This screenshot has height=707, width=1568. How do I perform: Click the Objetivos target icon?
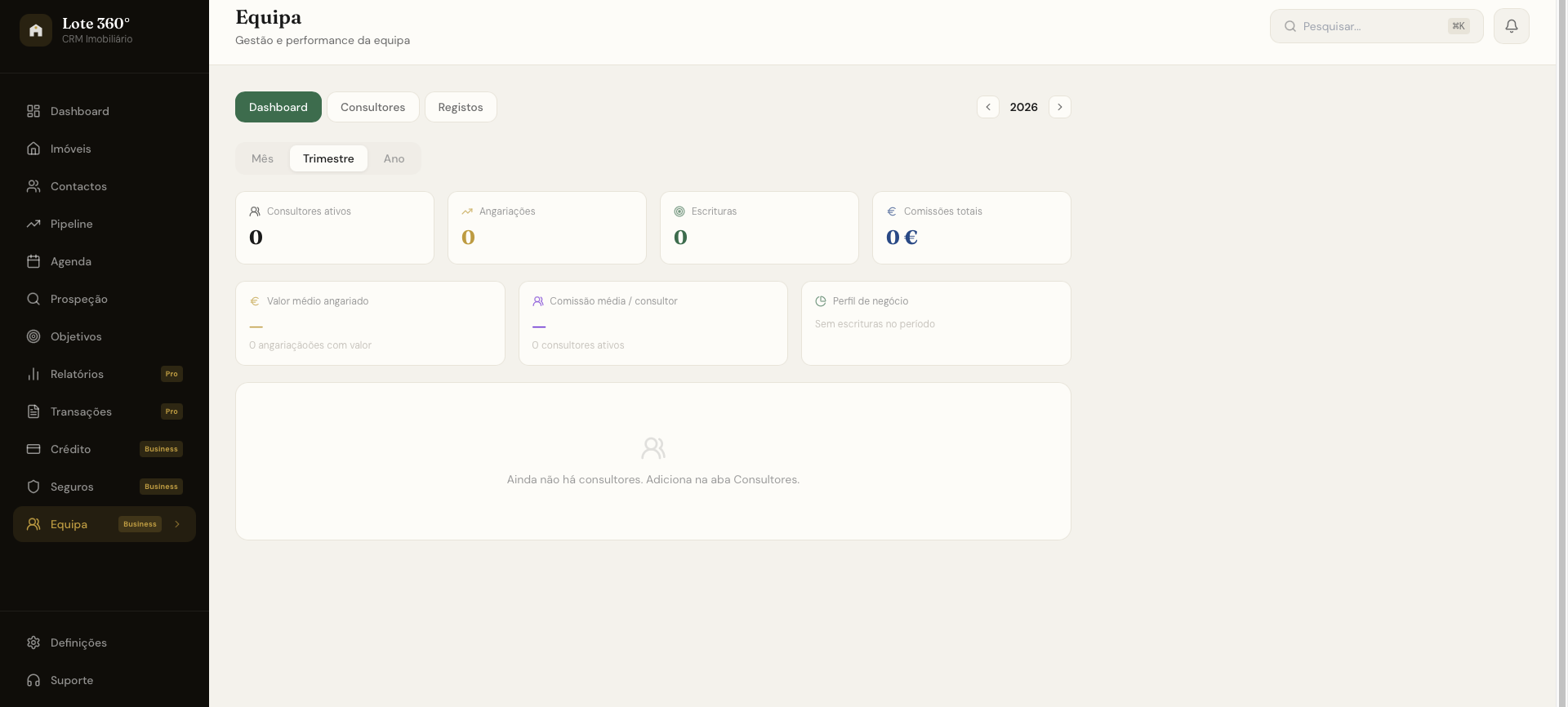pos(33,336)
